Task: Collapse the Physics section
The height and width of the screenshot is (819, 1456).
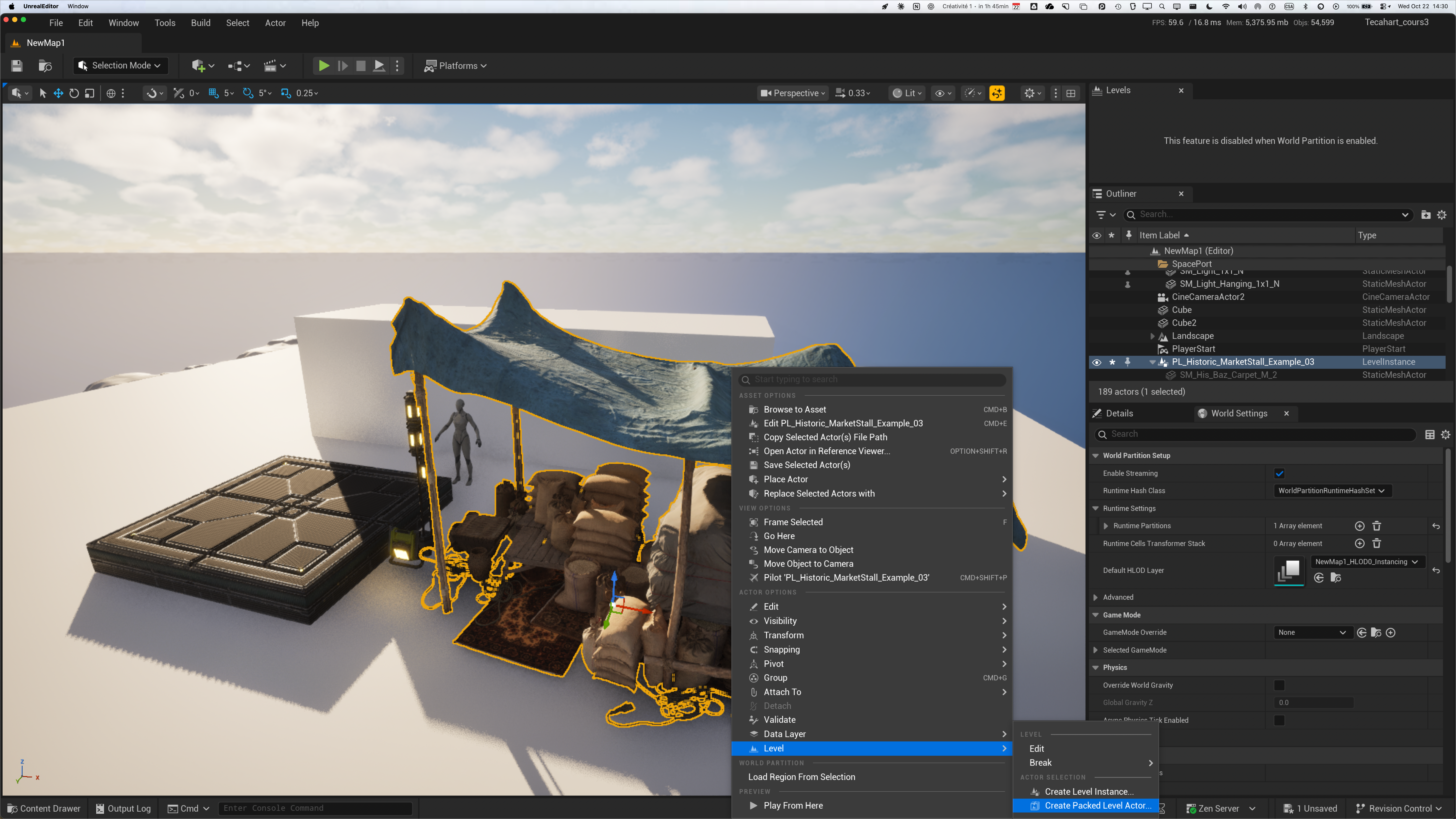Action: 1096,668
